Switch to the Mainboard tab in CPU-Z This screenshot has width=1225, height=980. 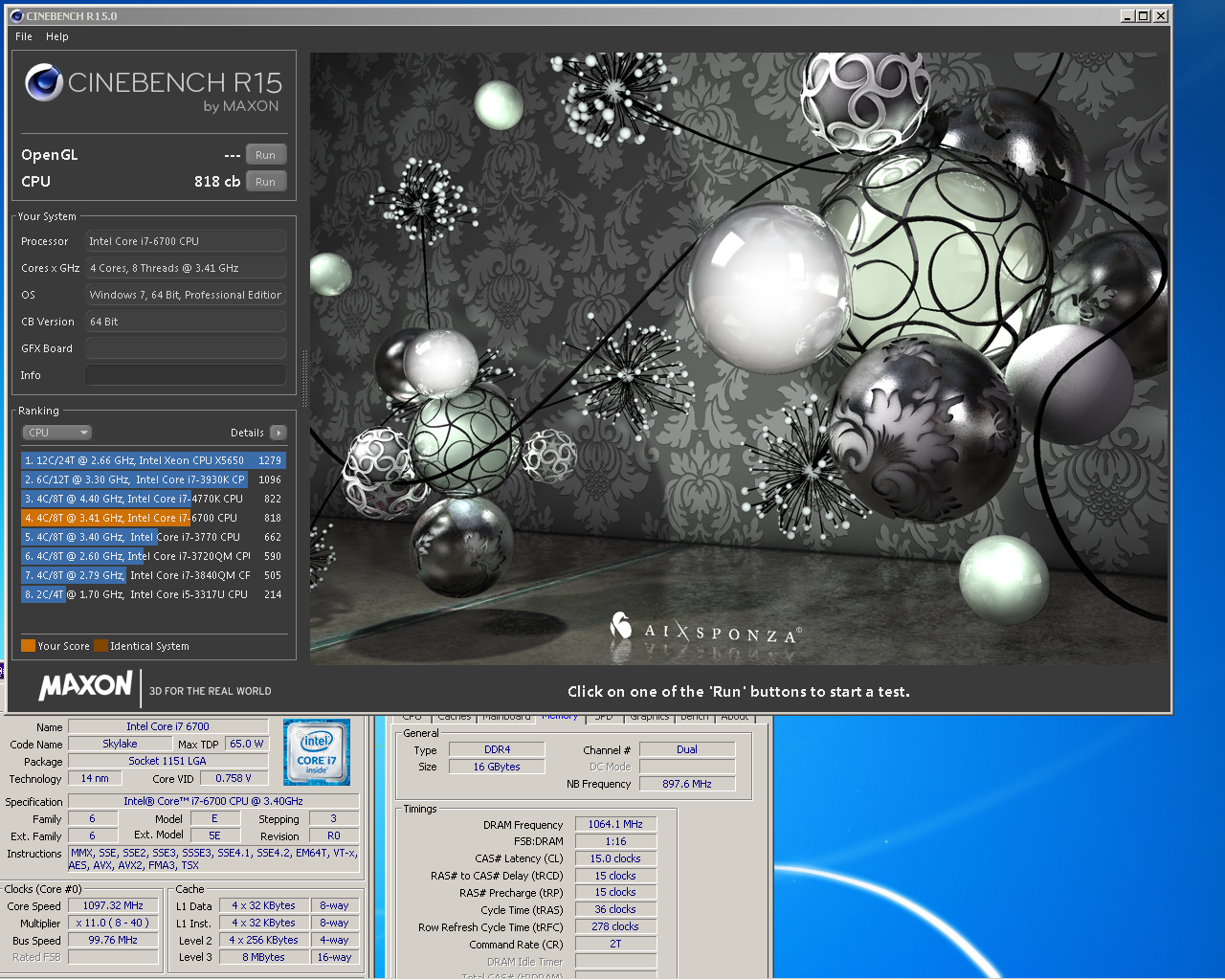click(x=506, y=717)
